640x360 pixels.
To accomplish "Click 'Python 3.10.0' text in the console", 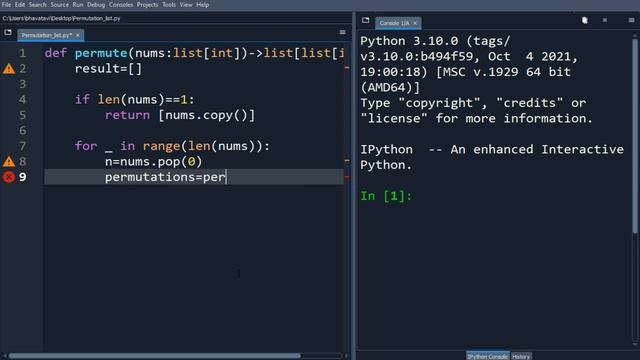I will click(409, 41).
